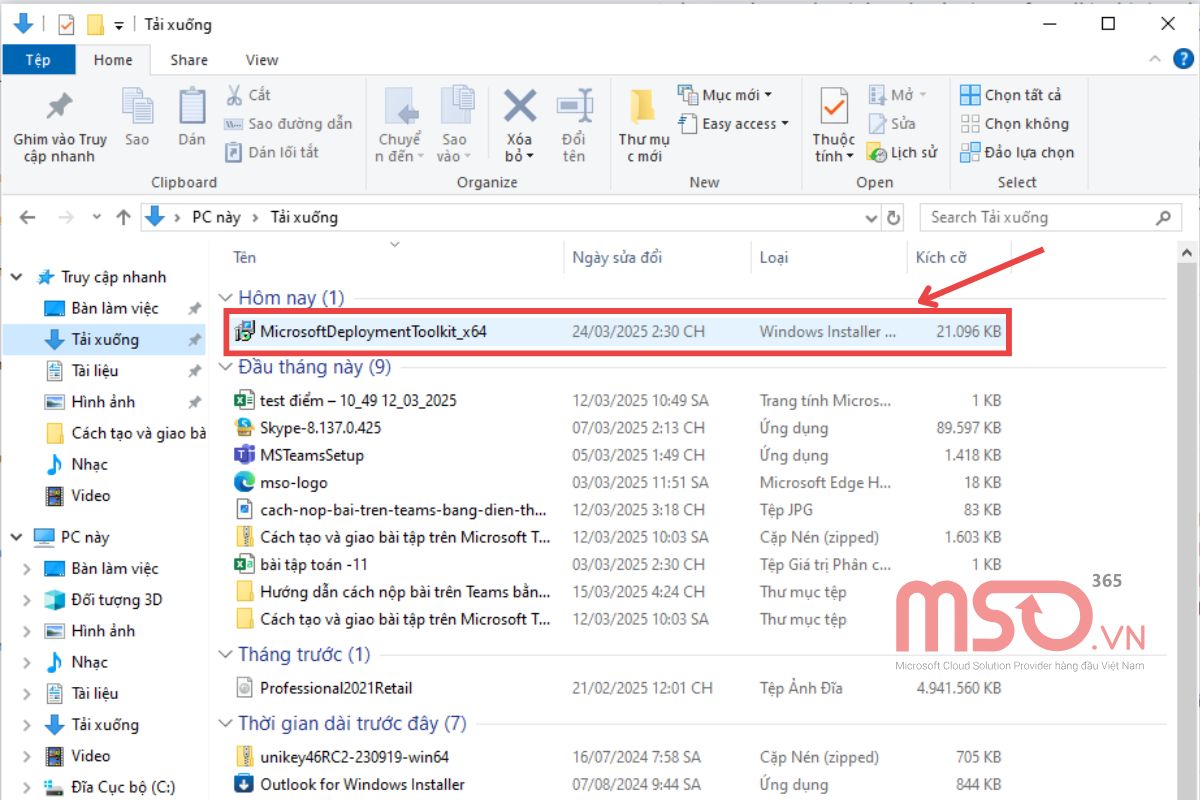
Task: Click Thư mục mới new folder icon
Action: tap(642, 108)
